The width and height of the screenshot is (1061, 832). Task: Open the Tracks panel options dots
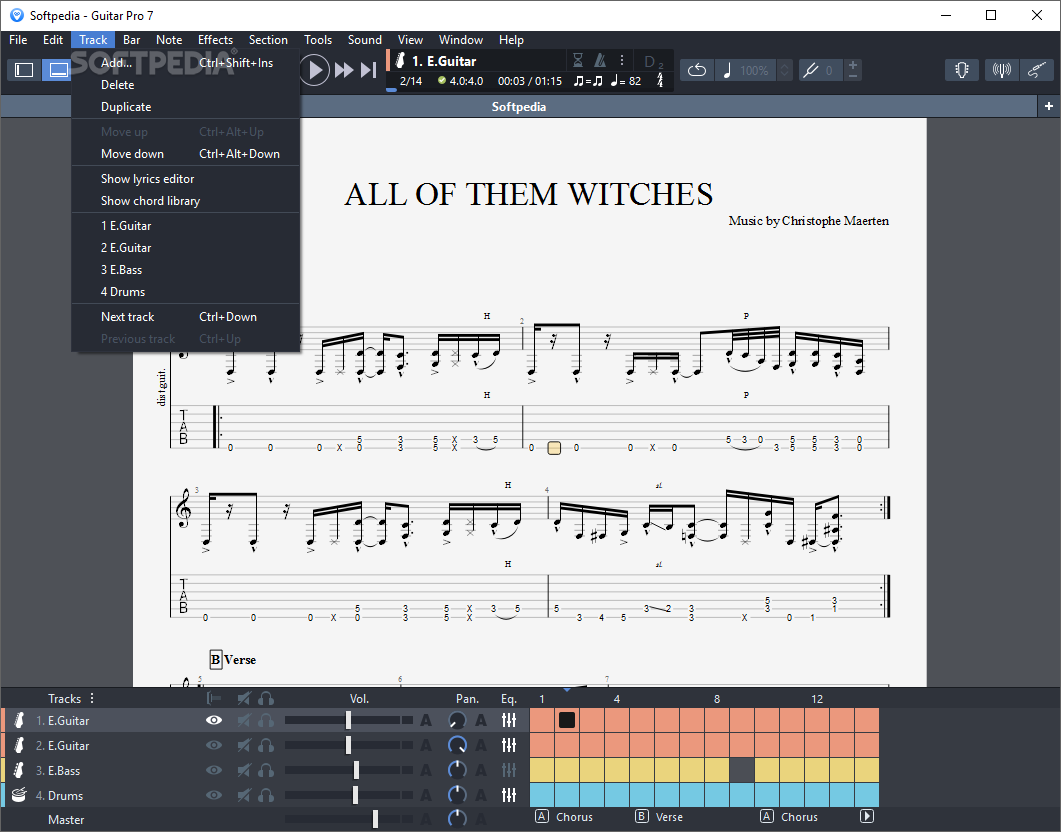pyautogui.click(x=92, y=698)
